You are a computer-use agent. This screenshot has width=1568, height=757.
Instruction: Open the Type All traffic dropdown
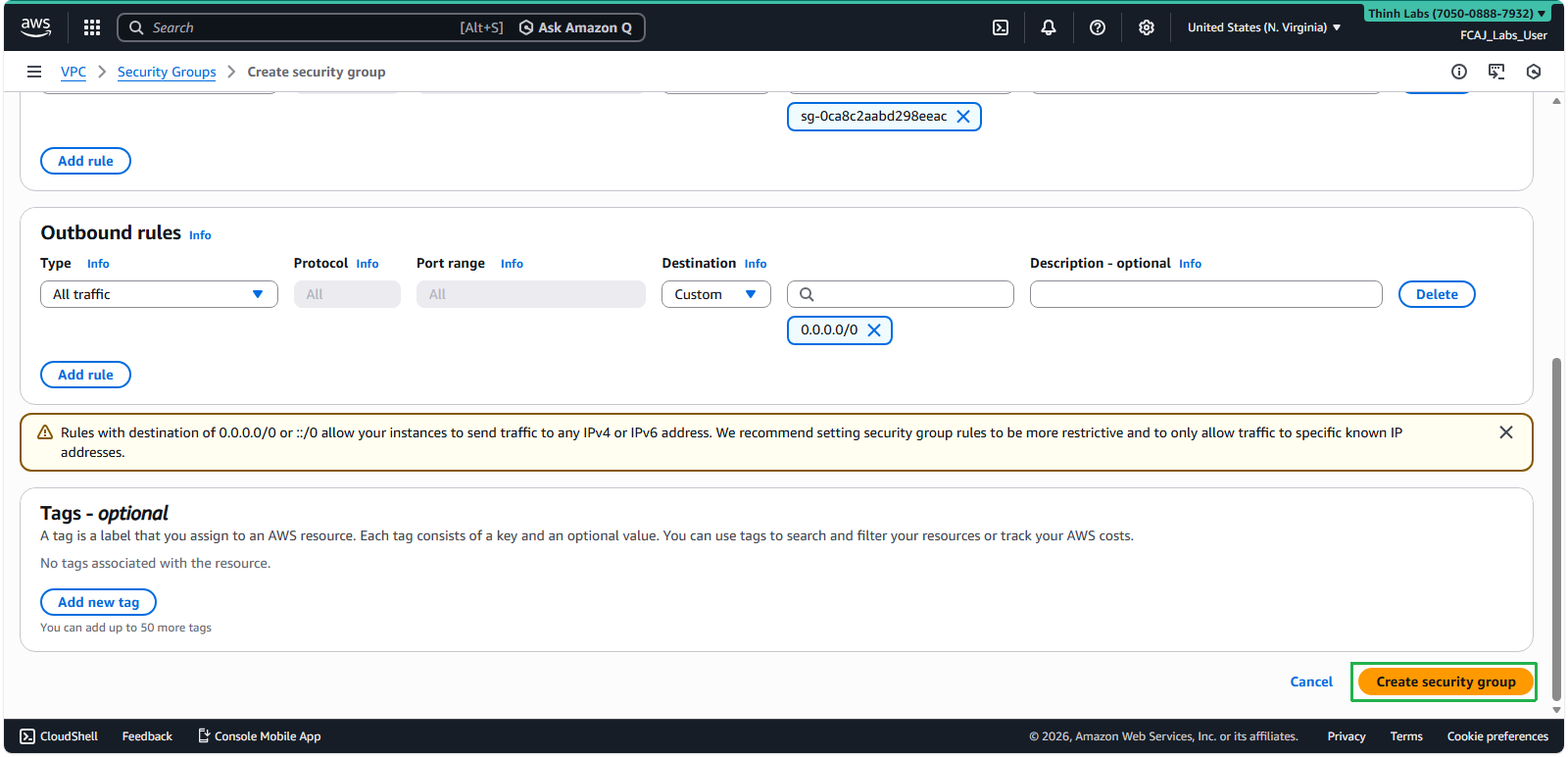[159, 294]
